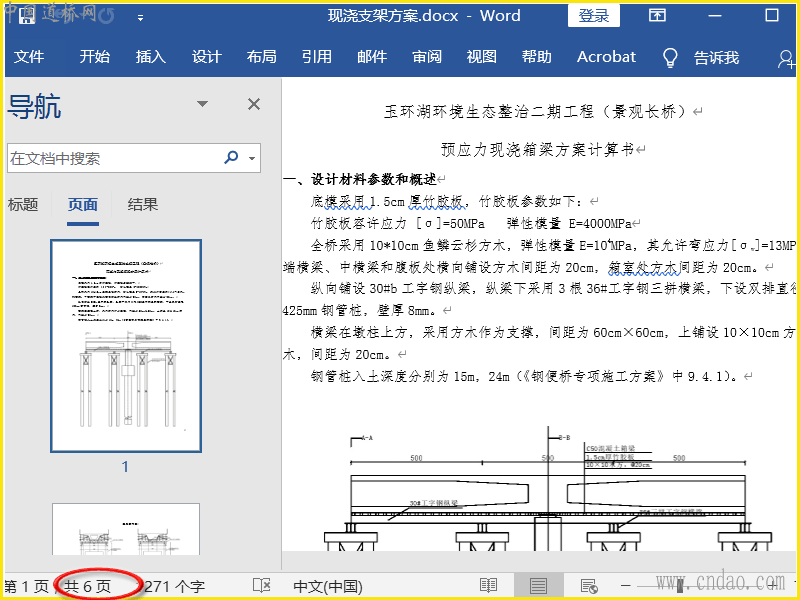Click the Save icon in title bar
Screen dimensions: 800x600
pos(27,16)
